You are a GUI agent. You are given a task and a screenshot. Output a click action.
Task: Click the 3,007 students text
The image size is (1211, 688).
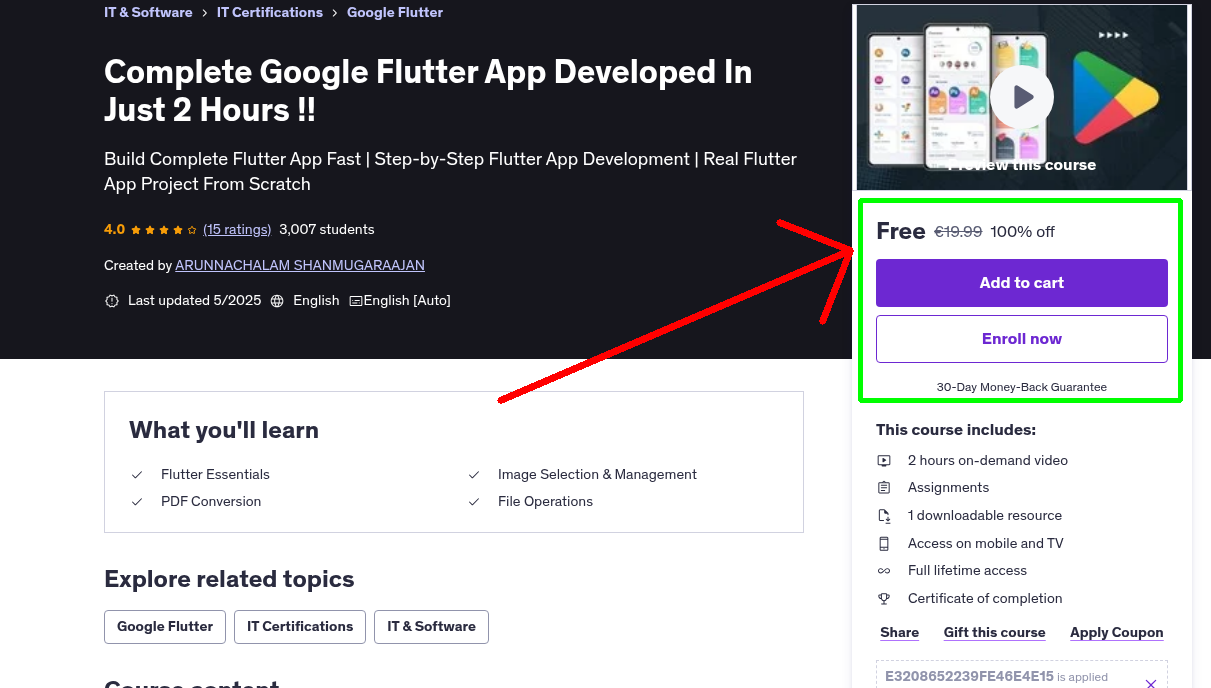[327, 229]
